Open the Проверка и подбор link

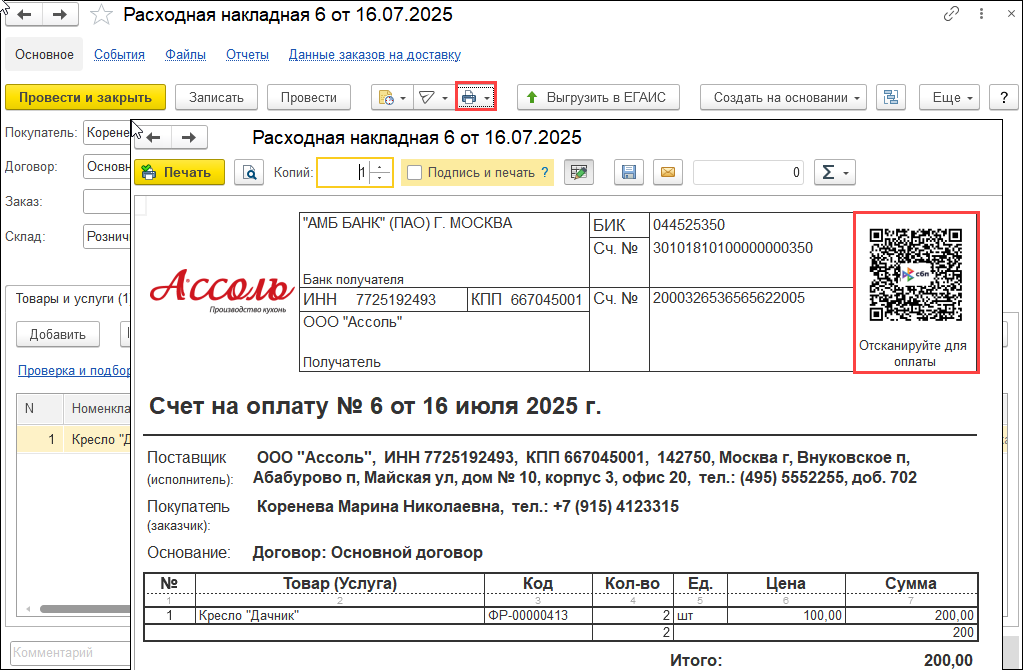(x=74, y=371)
